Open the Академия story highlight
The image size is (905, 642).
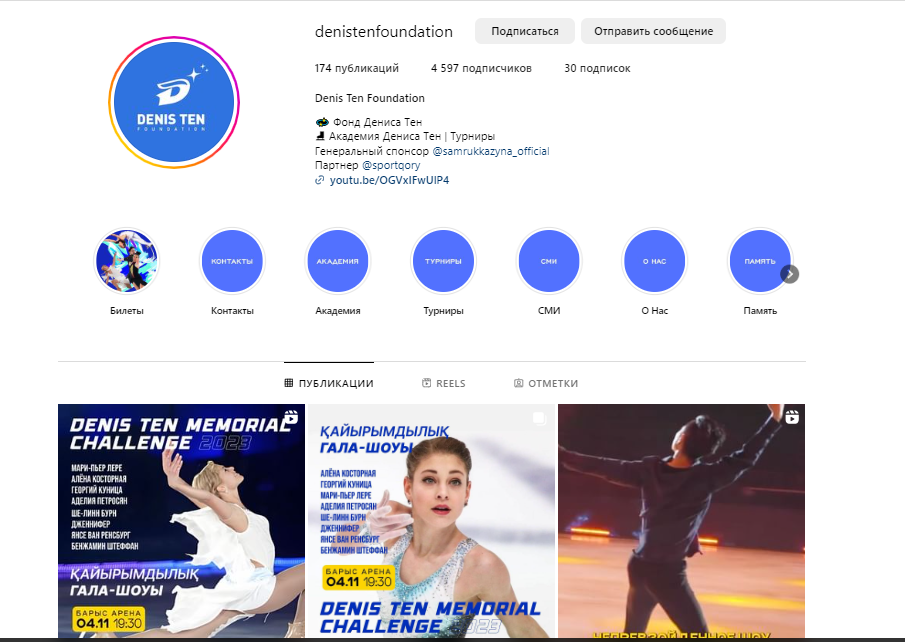point(338,261)
